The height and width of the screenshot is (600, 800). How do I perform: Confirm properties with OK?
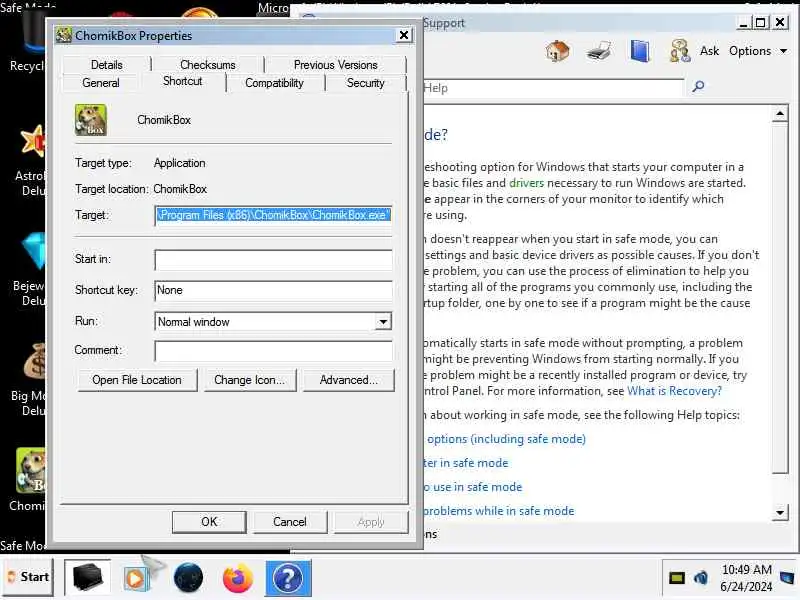[x=209, y=522]
